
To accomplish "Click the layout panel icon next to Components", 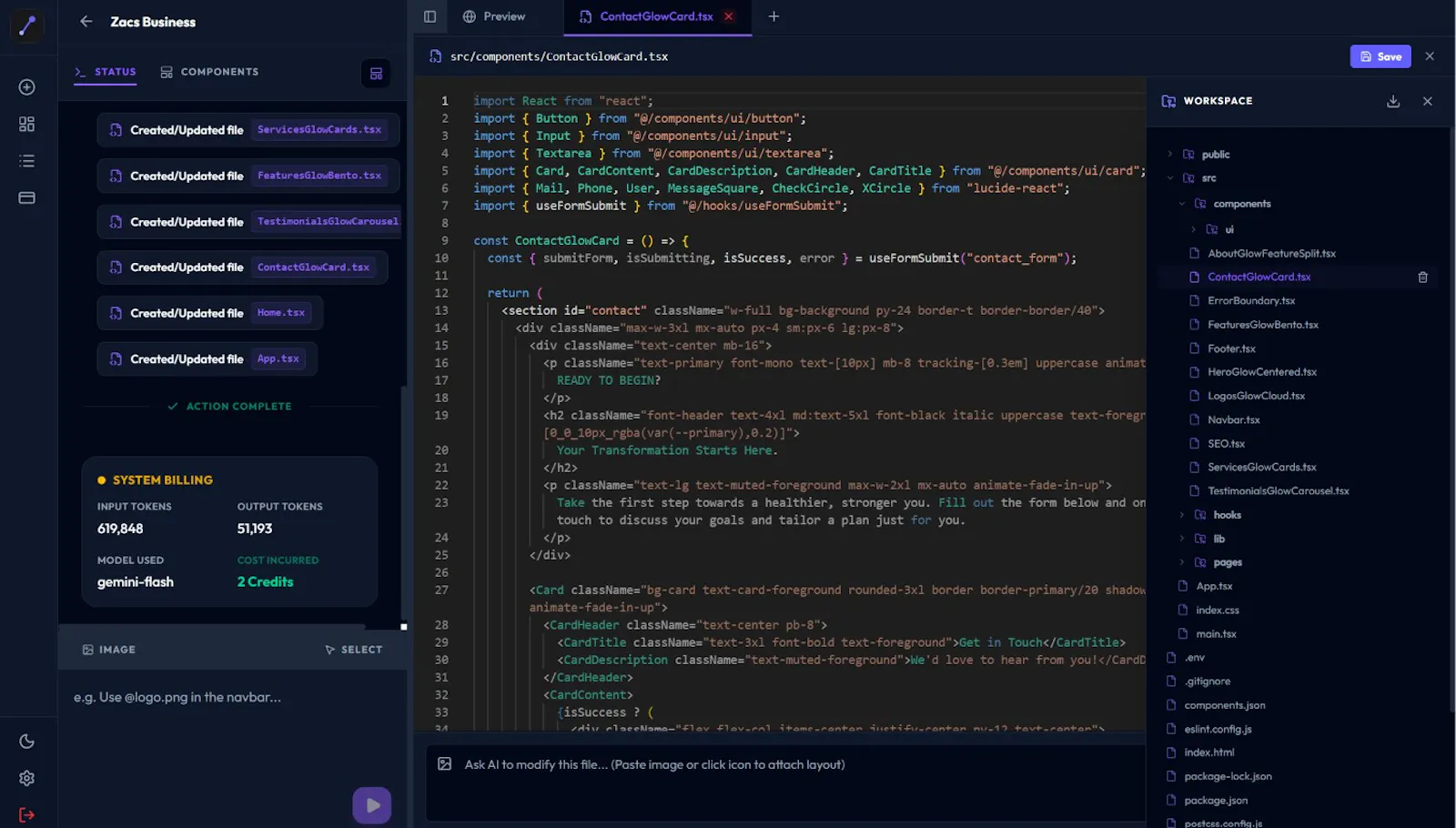I will [x=376, y=74].
